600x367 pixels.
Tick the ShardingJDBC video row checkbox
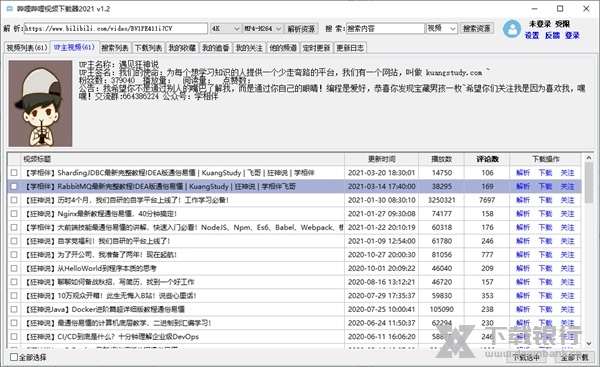point(14,173)
